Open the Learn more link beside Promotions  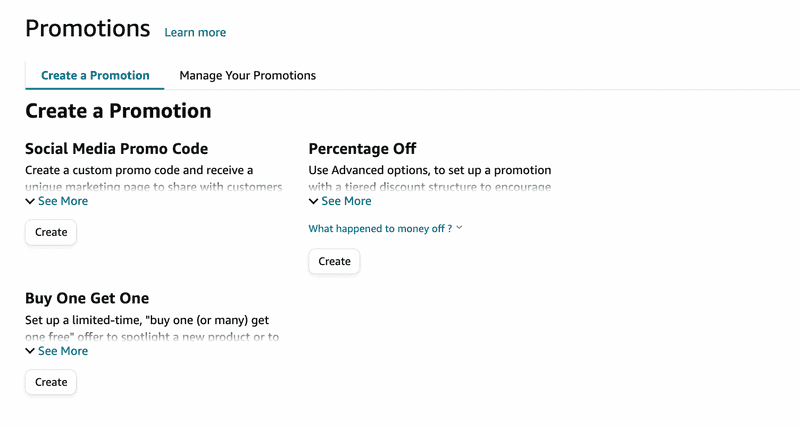coord(195,32)
